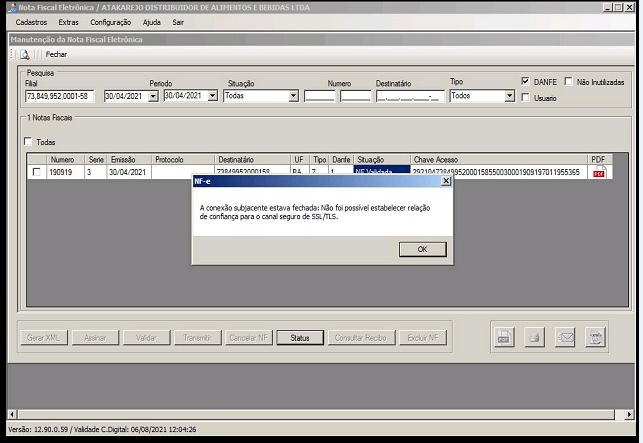The height and width of the screenshot is (443, 643).
Task: Click the Emissão column header
Action: coord(129,160)
